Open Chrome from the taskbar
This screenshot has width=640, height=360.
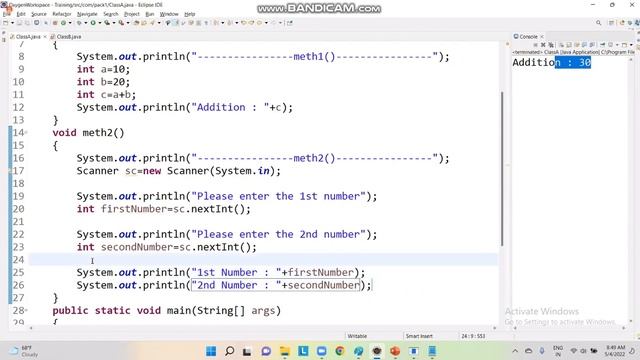pos(340,351)
